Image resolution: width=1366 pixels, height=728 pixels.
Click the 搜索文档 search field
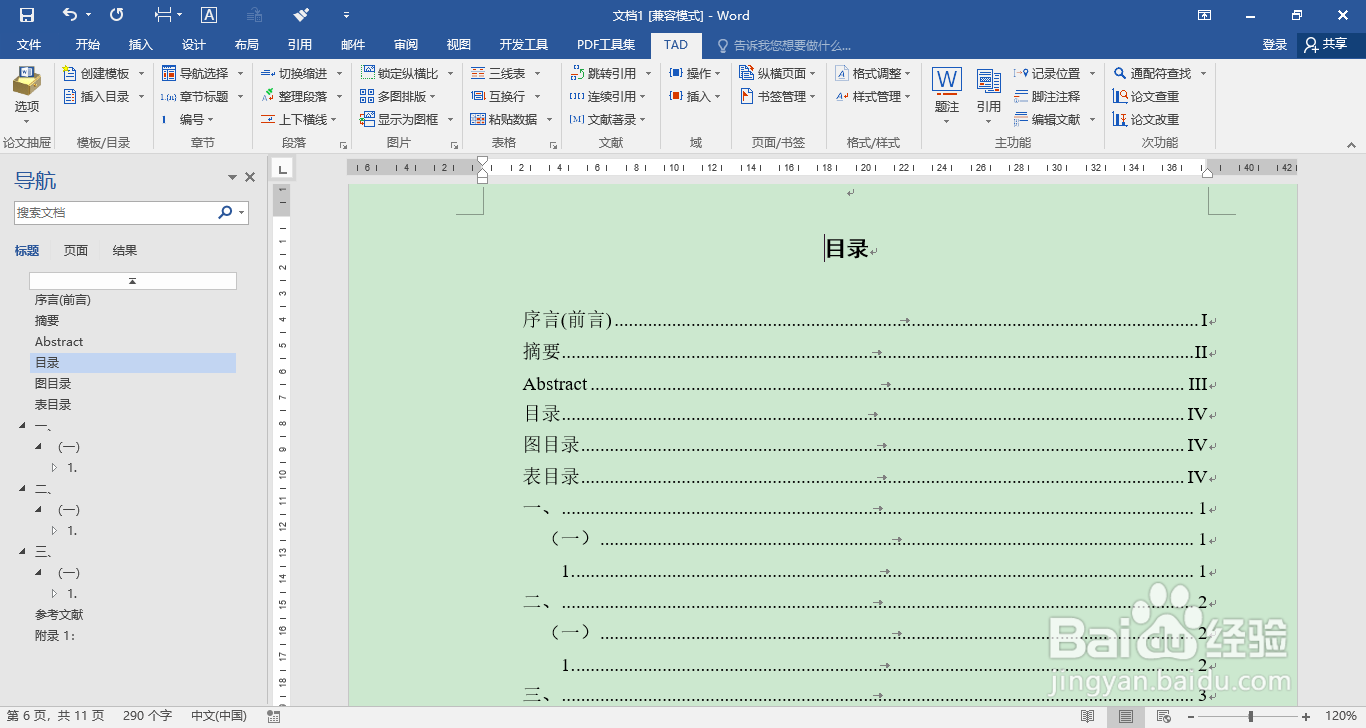(x=114, y=213)
